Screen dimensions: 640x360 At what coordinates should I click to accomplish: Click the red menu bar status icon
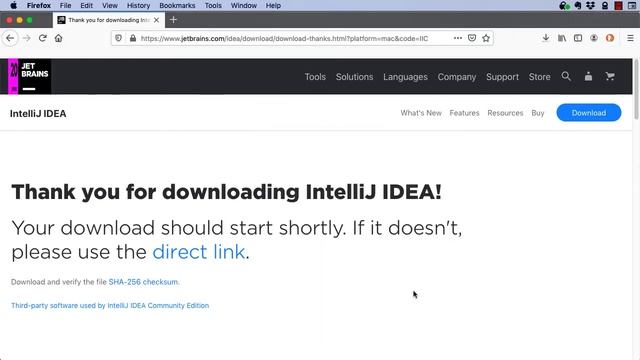coord(618,5)
